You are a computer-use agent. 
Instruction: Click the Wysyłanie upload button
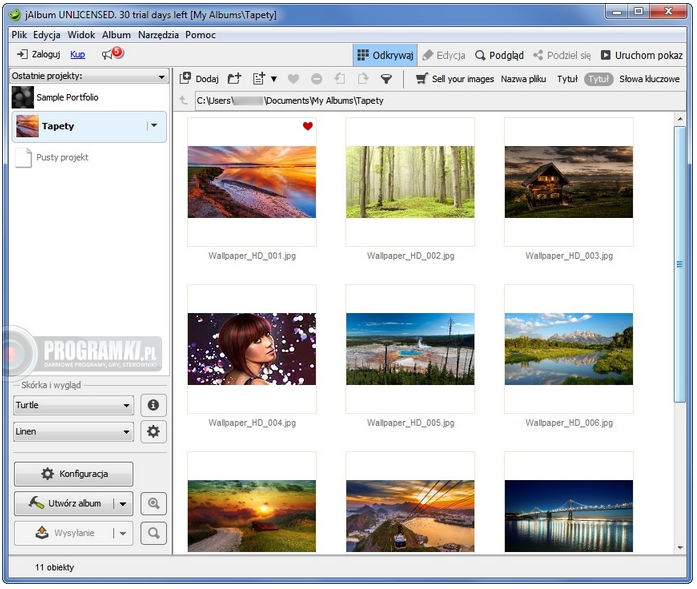(64, 533)
